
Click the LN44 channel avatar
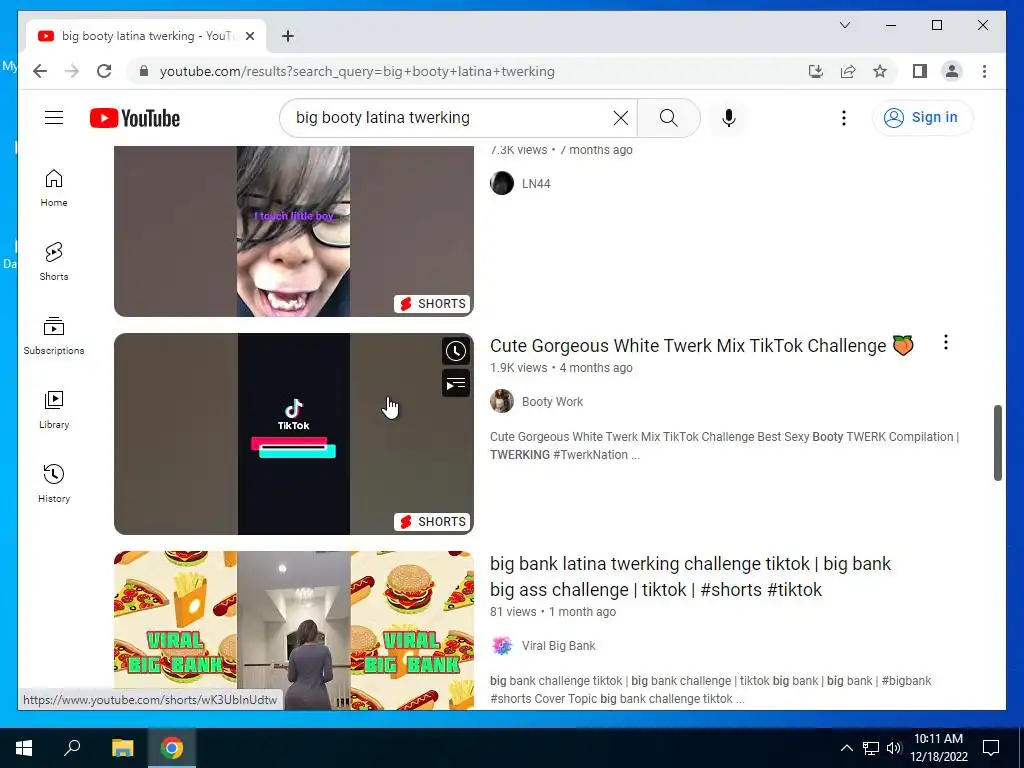[502, 183]
